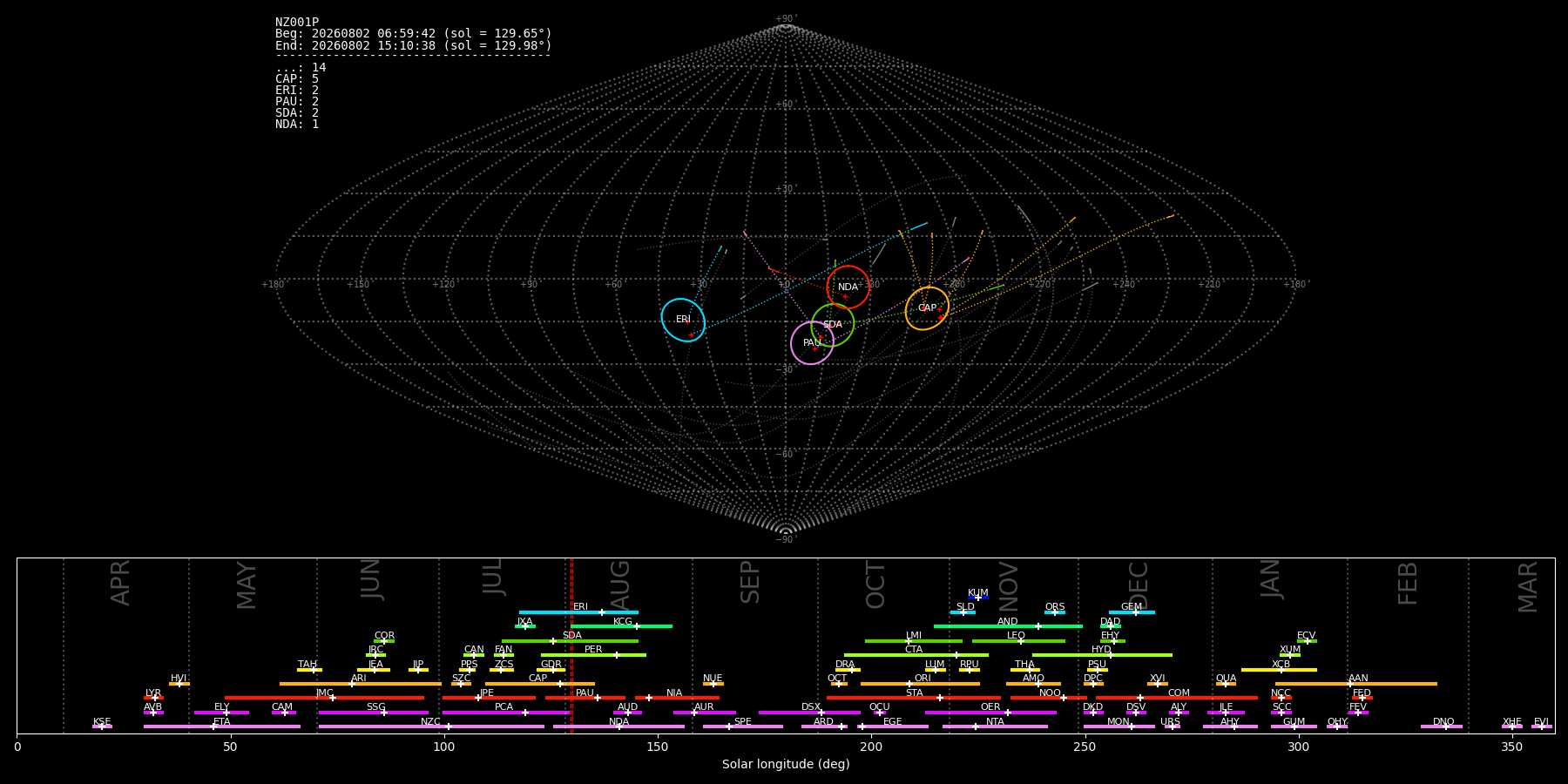Click the DNO shower label in timeline

point(1444,722)
